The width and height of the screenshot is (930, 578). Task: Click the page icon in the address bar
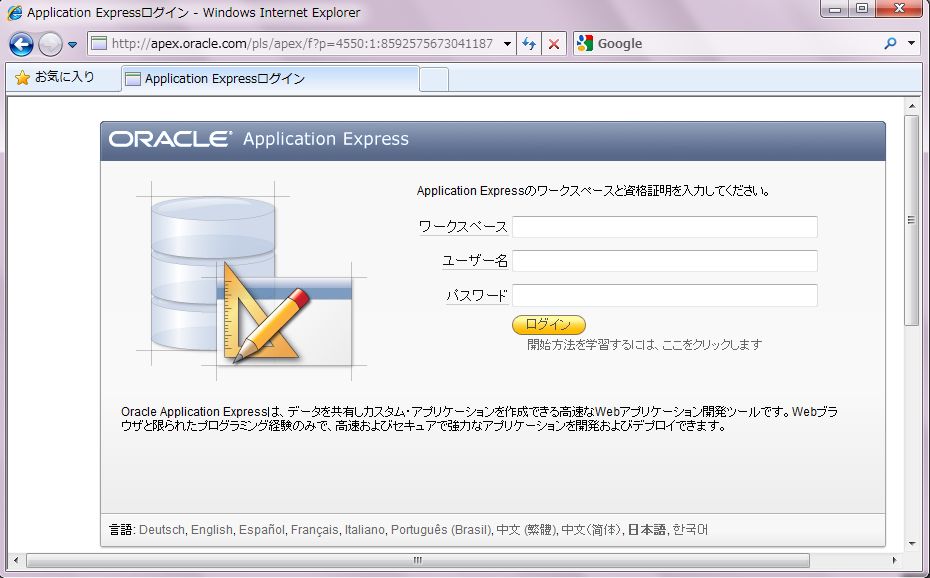click(x=98, y=43)
